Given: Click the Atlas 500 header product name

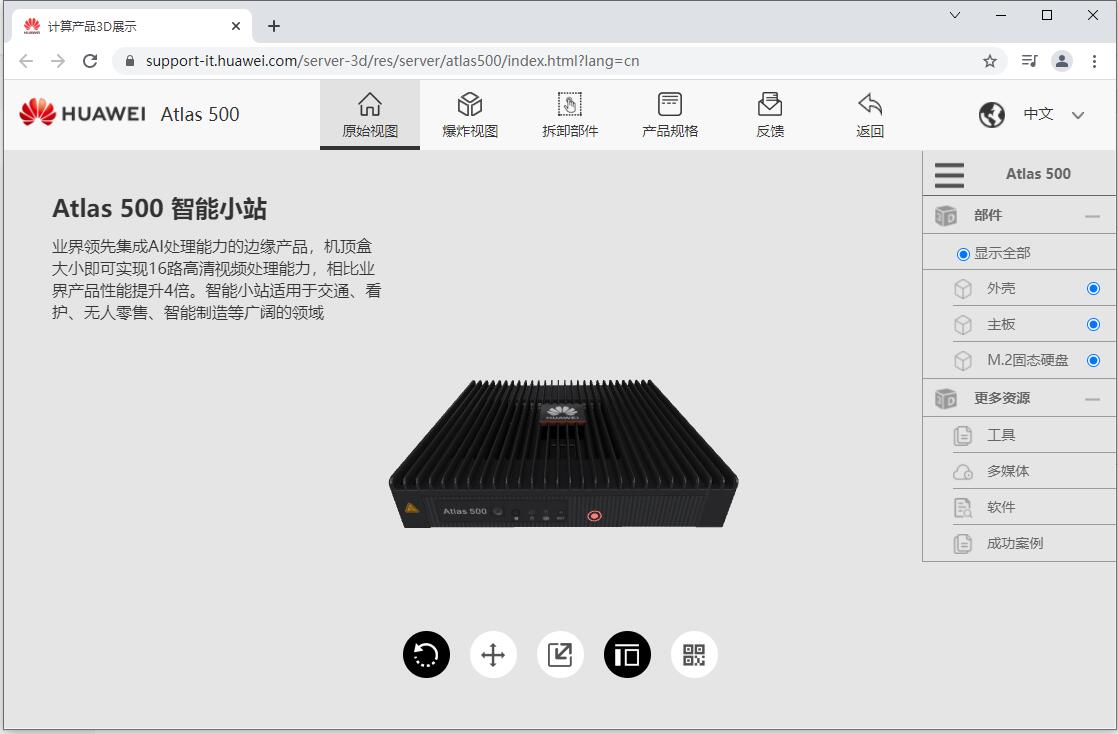Looking at the screenshot, I should click(200, 114).
